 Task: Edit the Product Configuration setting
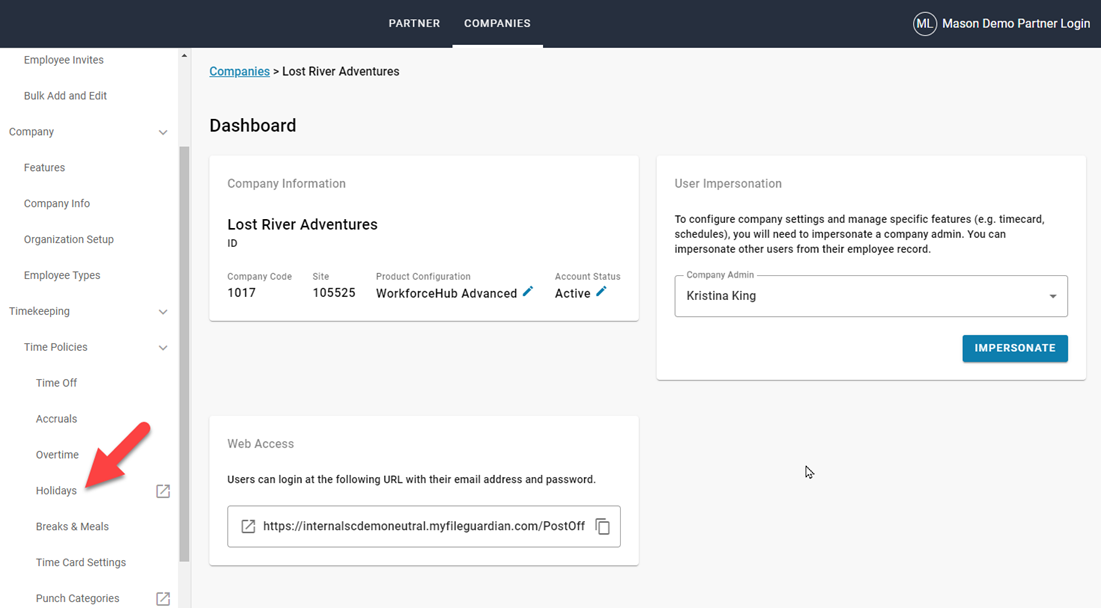click(528, 292)
